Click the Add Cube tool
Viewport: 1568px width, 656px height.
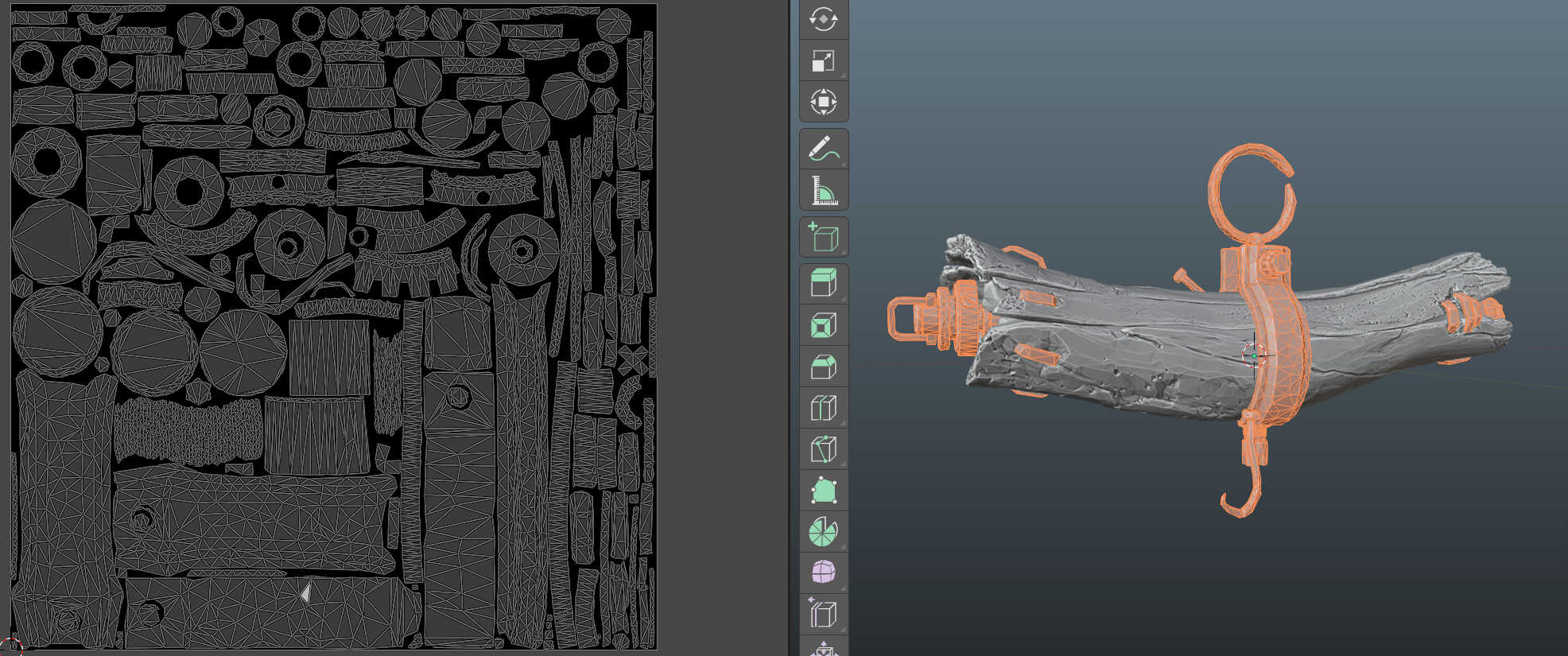coord(823,237)
